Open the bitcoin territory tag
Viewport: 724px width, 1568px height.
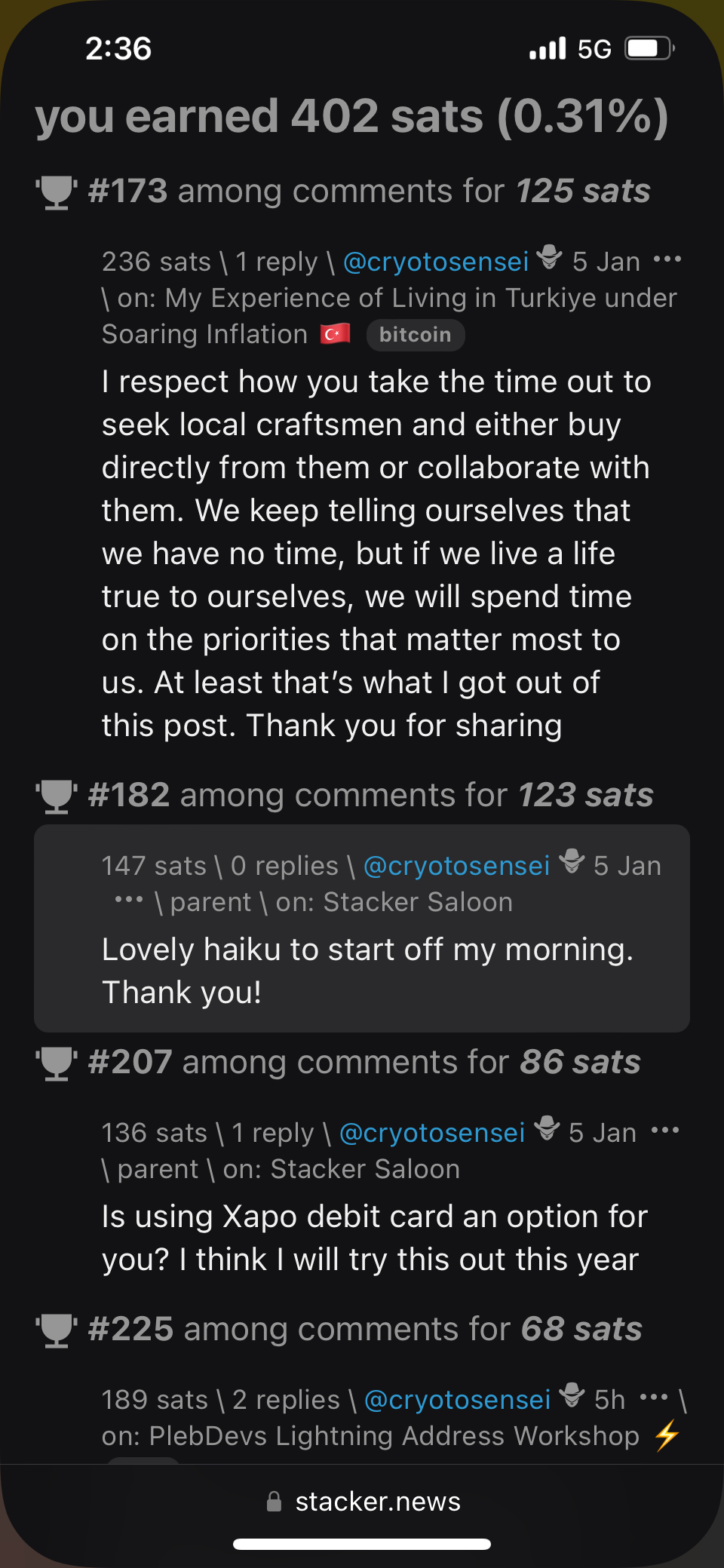tap(415, 335)
